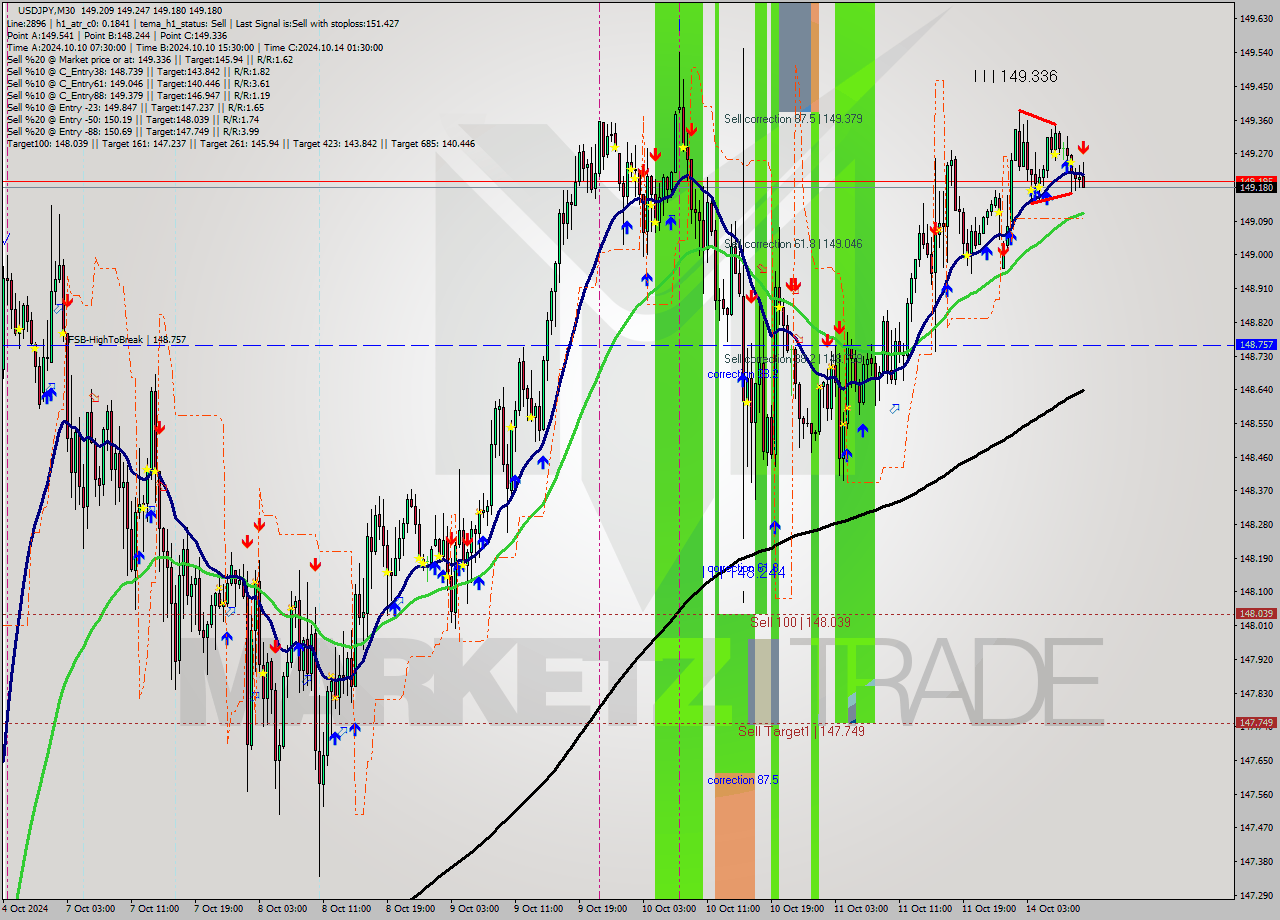
Task: Click the 149.630 price scale label
Action: [1256, 19]
